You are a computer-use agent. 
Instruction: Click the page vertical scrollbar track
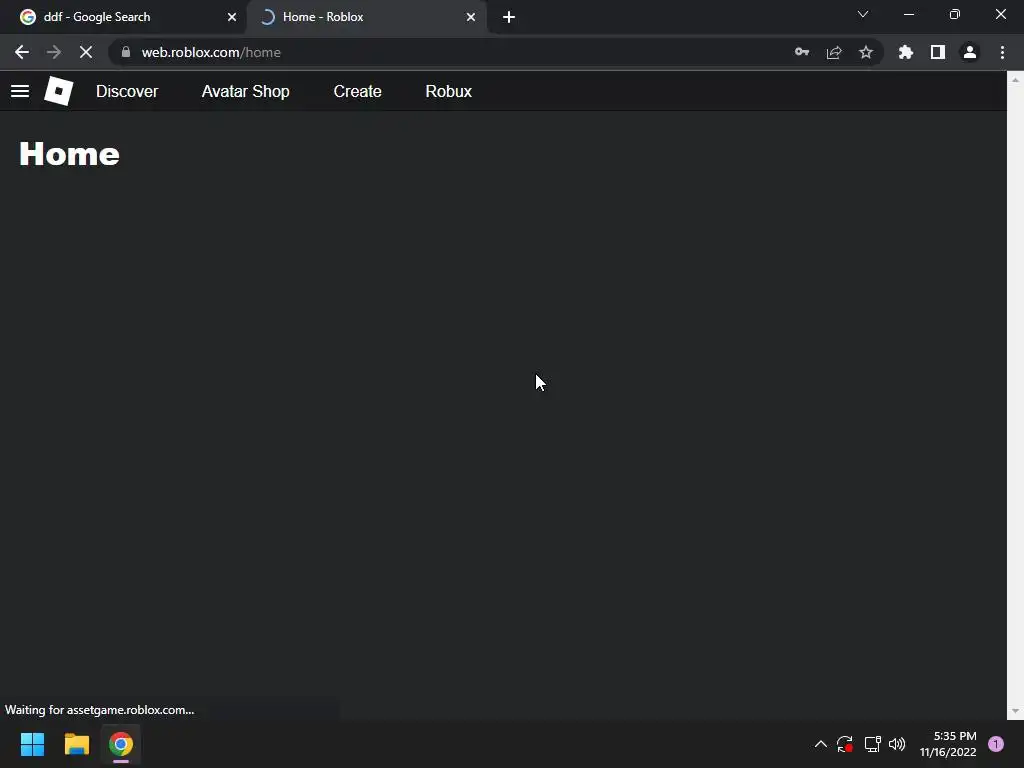[1015, 395]
